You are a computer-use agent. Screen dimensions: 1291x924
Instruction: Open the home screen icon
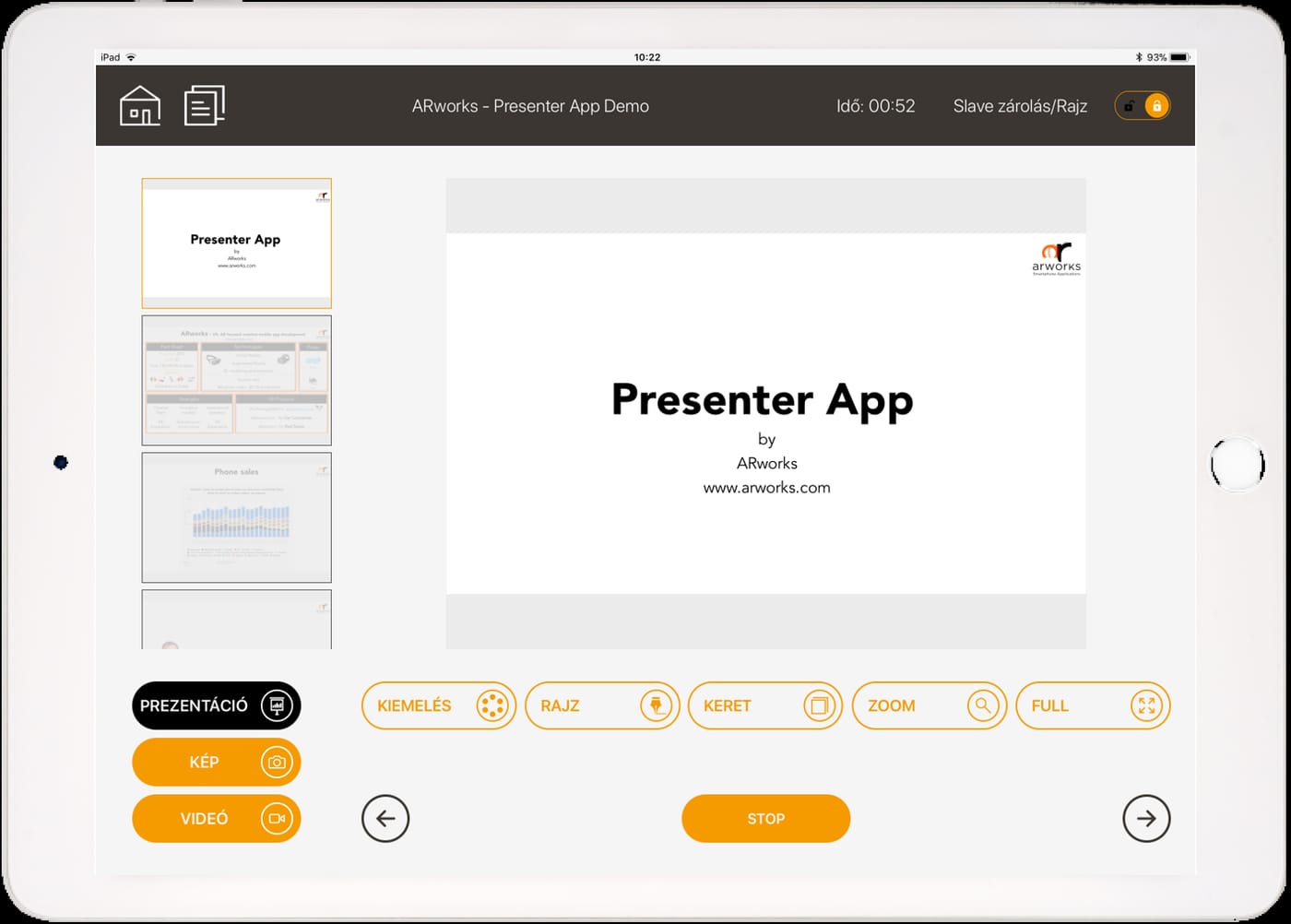tap(140, 105)
